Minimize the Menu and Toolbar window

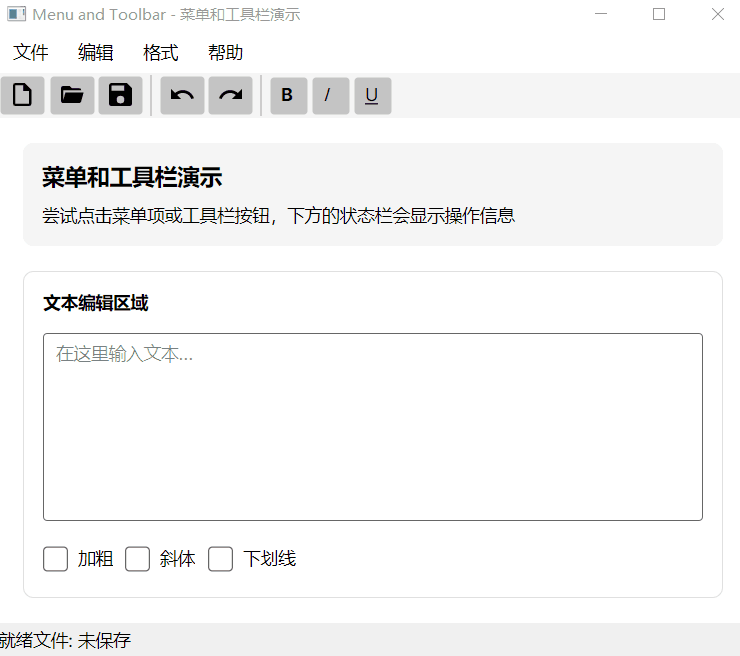coord(601,14)
